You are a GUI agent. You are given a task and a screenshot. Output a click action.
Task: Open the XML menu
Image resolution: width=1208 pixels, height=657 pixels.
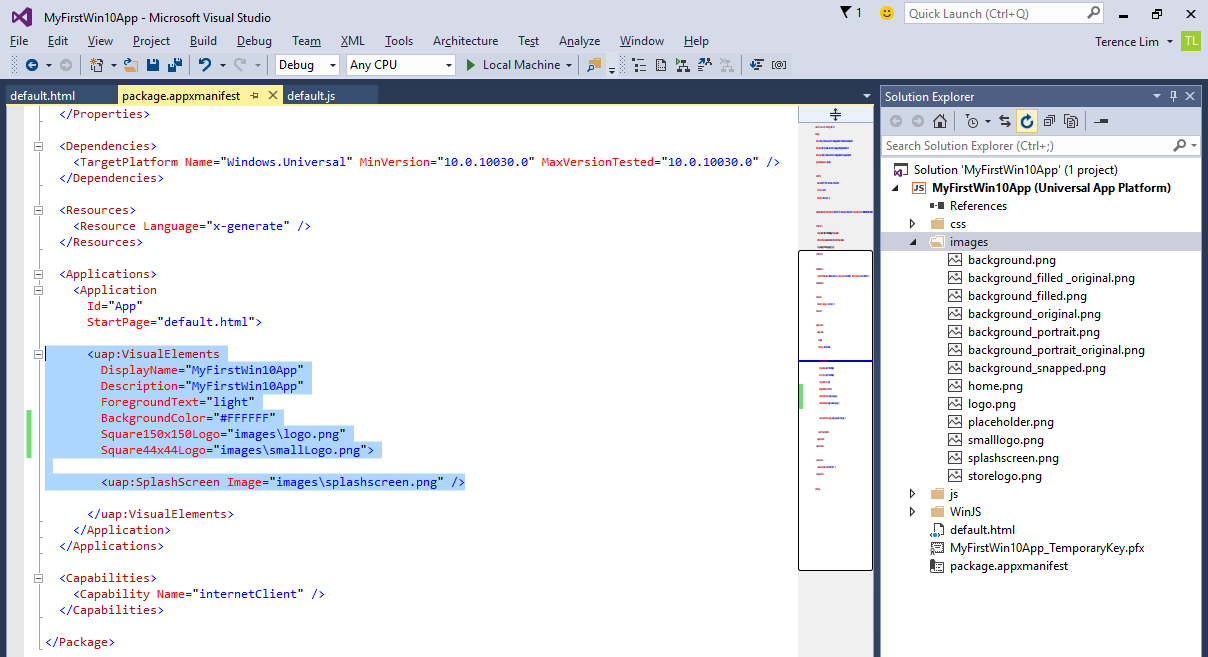pyautogui.click(x=353, y=41)
